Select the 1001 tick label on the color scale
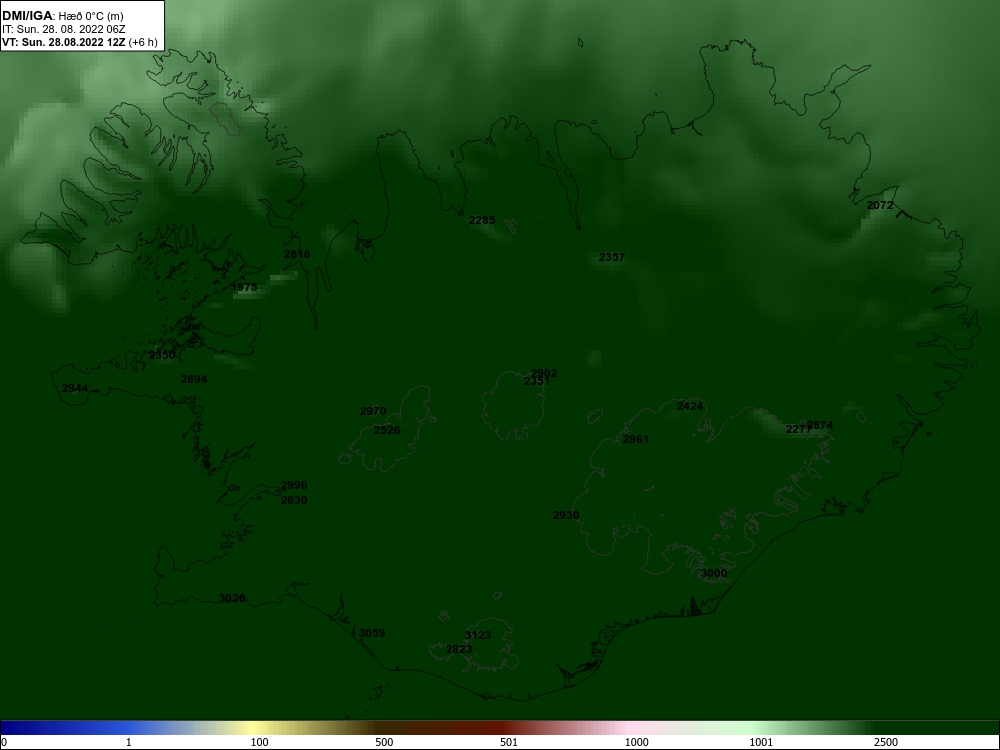Image resolution: width=1000 pixels, height=750 pixels. pos(761,742)
